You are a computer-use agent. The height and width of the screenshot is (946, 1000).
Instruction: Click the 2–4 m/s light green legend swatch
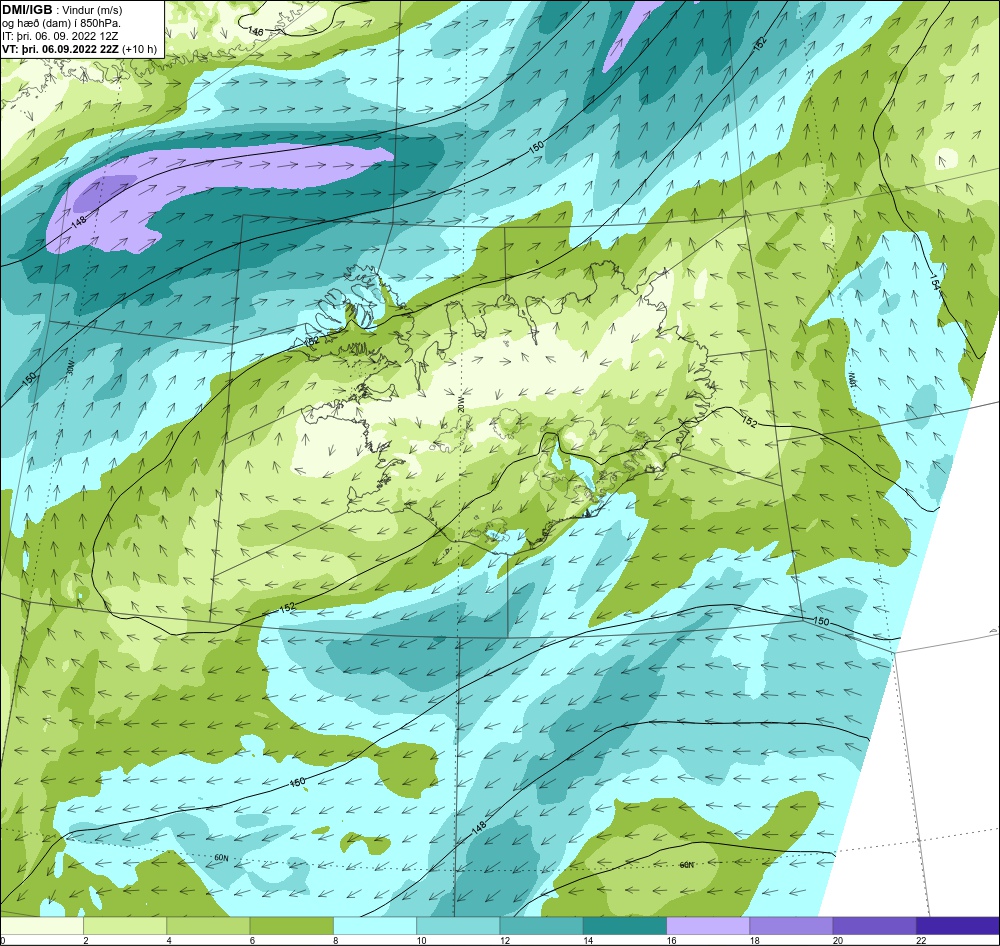coord(125,925)
